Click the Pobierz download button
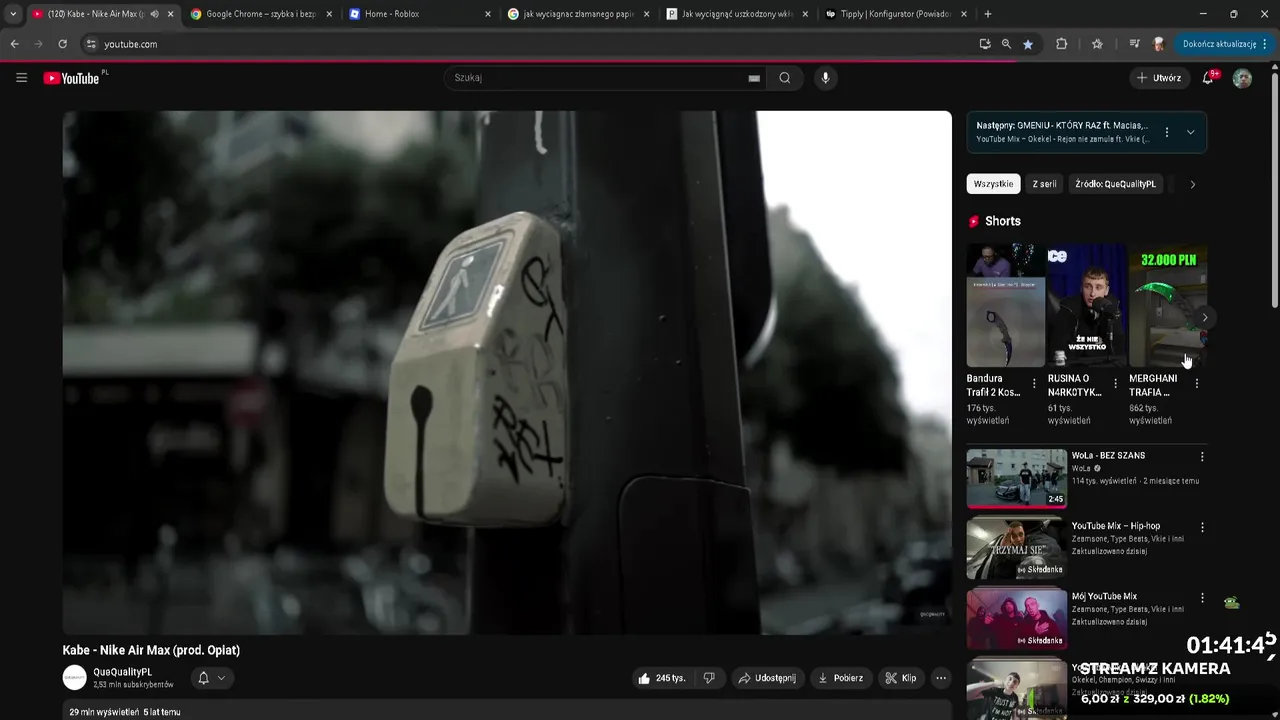1280x720 pixels. (x=840, y=678)
